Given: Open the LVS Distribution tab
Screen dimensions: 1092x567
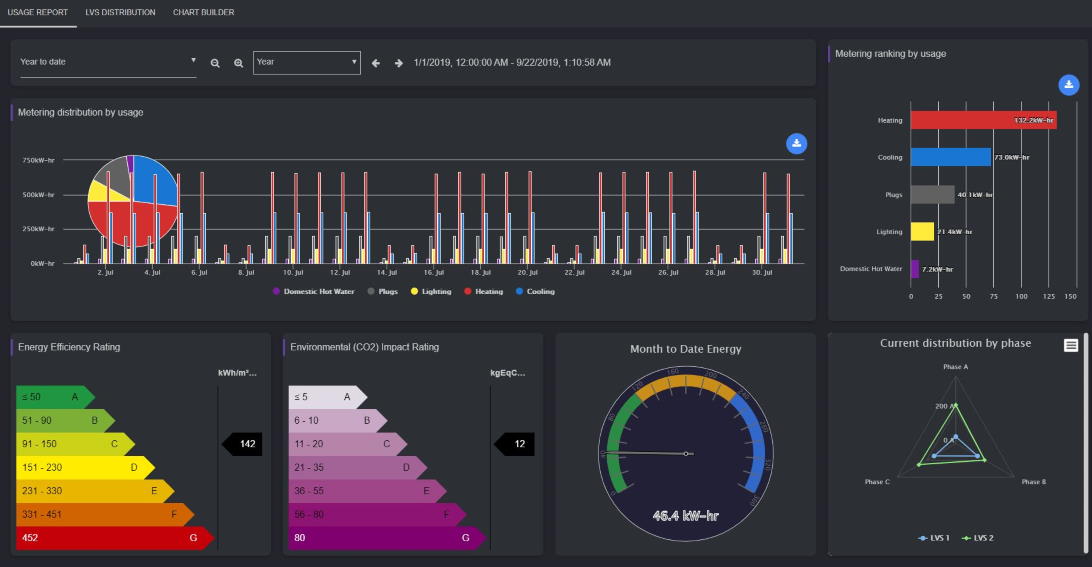Looking at the screenshot, I should tap(120, 13).
